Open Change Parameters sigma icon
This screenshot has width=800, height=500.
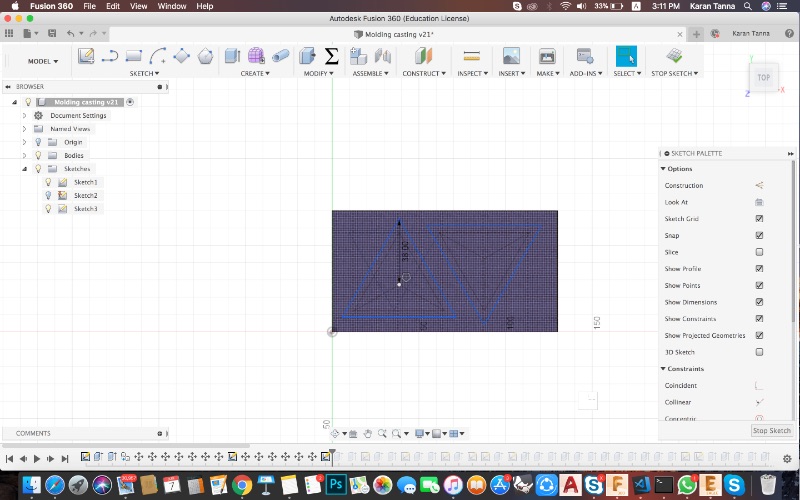tap(332, 56)
